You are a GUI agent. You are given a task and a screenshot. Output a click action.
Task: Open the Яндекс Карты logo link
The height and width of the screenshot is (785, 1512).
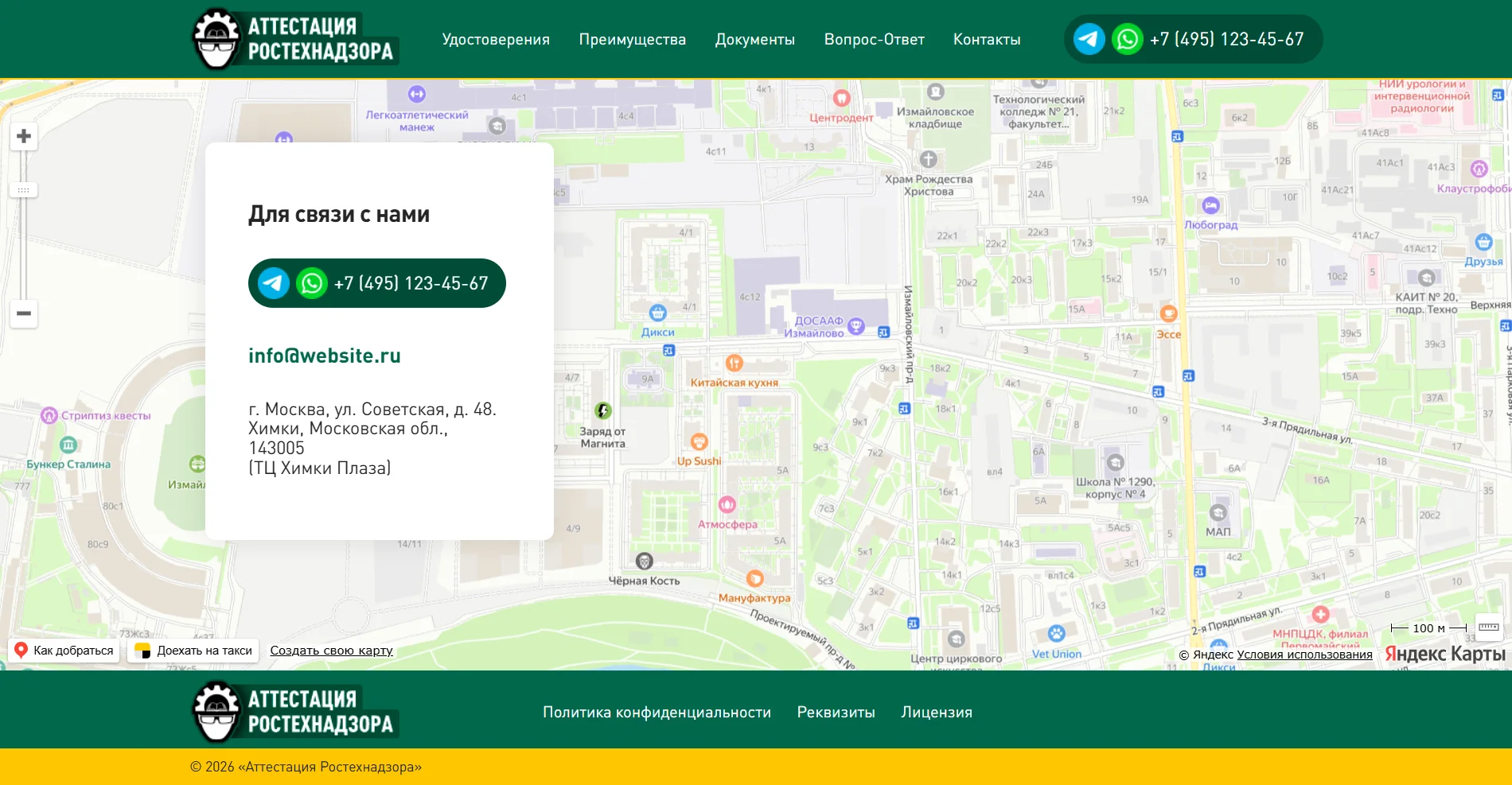tap(1445, 654)
